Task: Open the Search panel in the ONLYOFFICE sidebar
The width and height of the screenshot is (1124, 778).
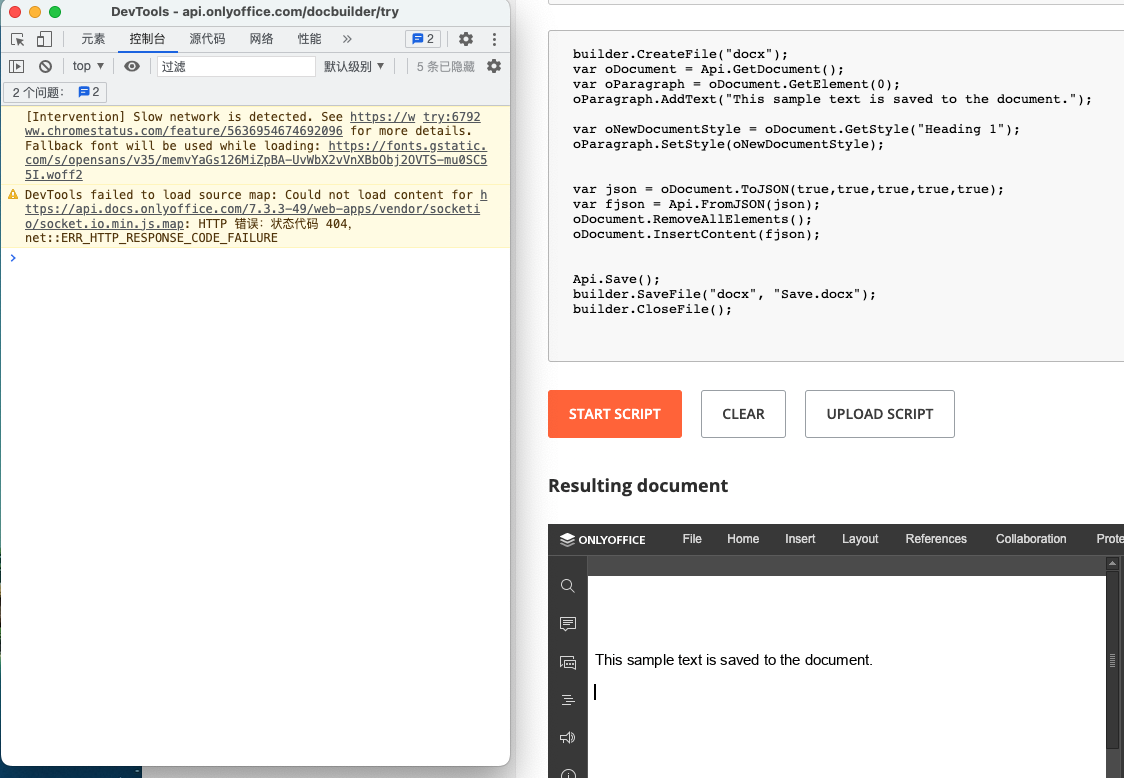Action: (568, 586)
